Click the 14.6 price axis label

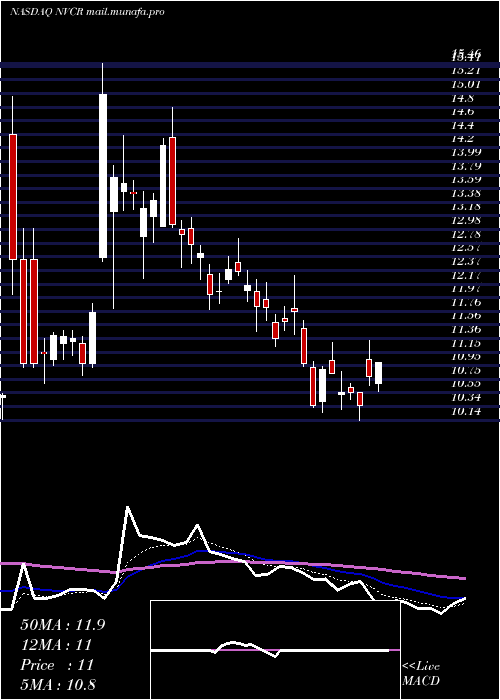point(463,111)
